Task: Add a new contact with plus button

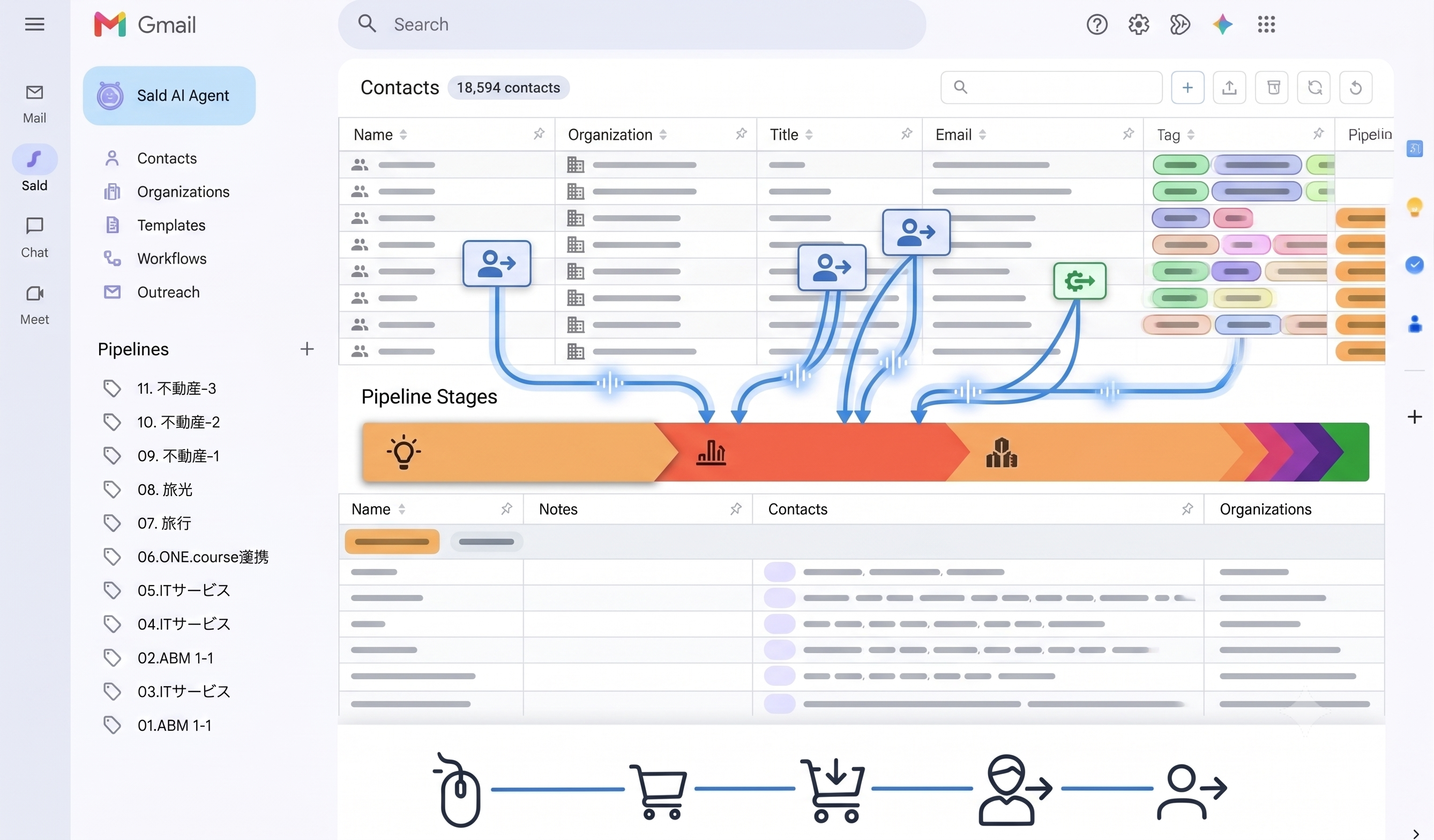Action: (x=1187, y=87)
